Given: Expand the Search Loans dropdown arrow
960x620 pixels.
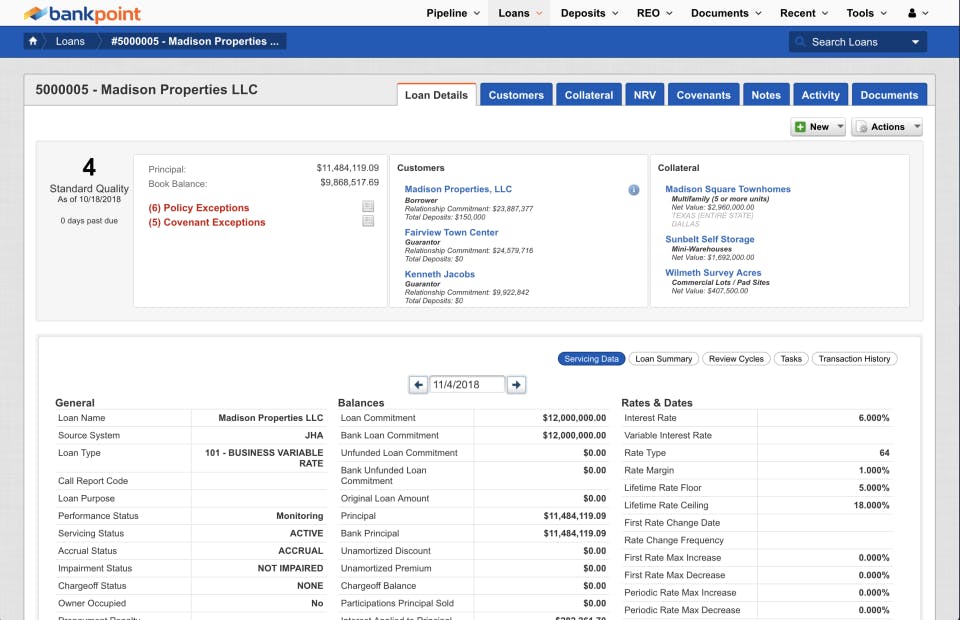Looking at the screenshot, I should click(915, 42).
